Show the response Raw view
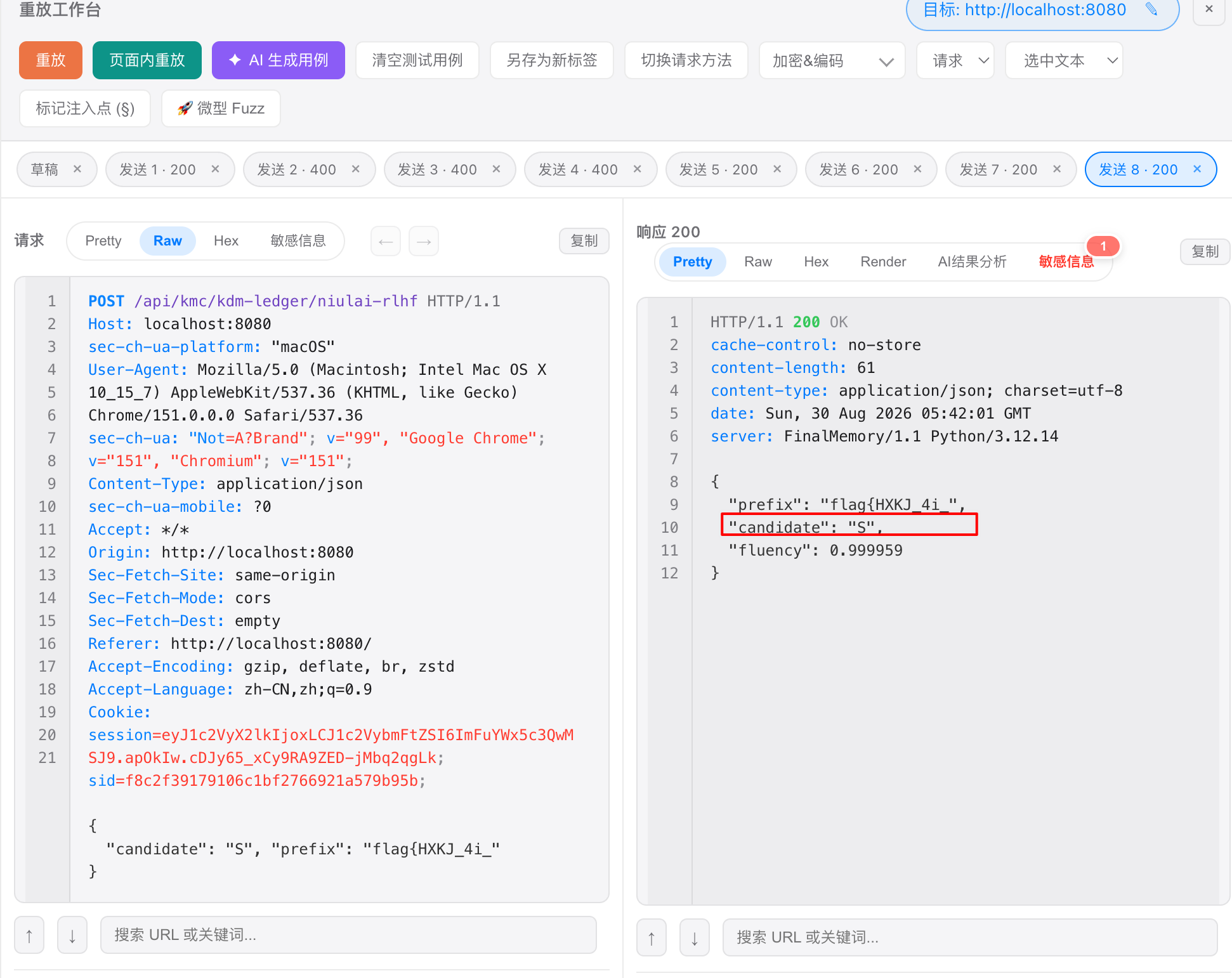The width and height of the screenshot is (1232, 978). 758,262
